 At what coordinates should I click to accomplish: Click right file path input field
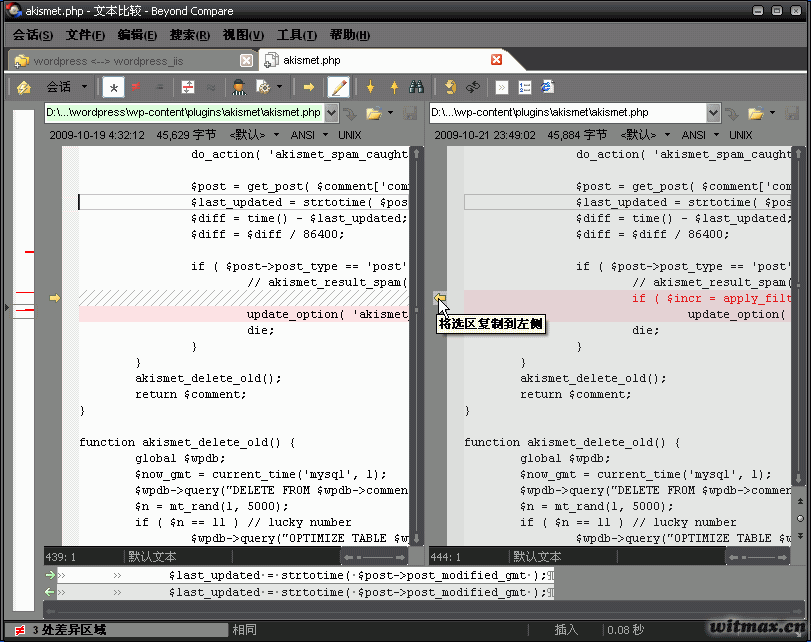568,112
